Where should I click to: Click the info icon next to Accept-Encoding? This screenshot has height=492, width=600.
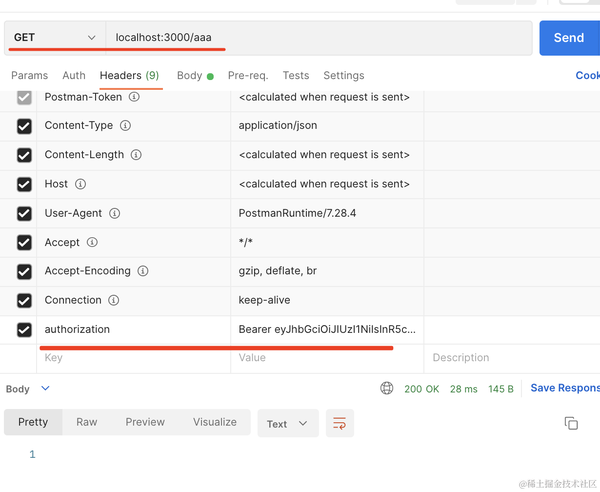coord(143,271)
